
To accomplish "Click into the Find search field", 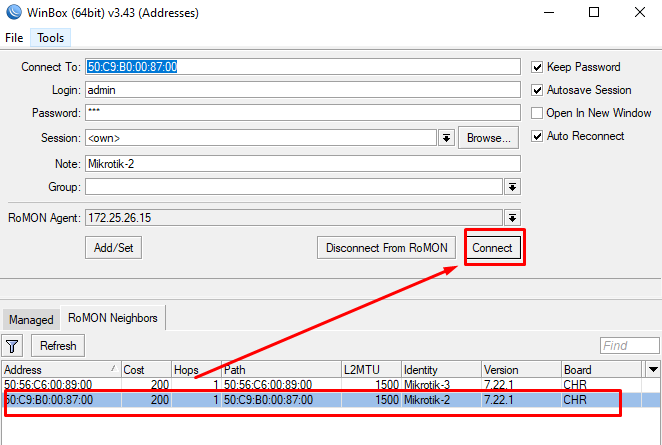I will [x=629, y=346].
